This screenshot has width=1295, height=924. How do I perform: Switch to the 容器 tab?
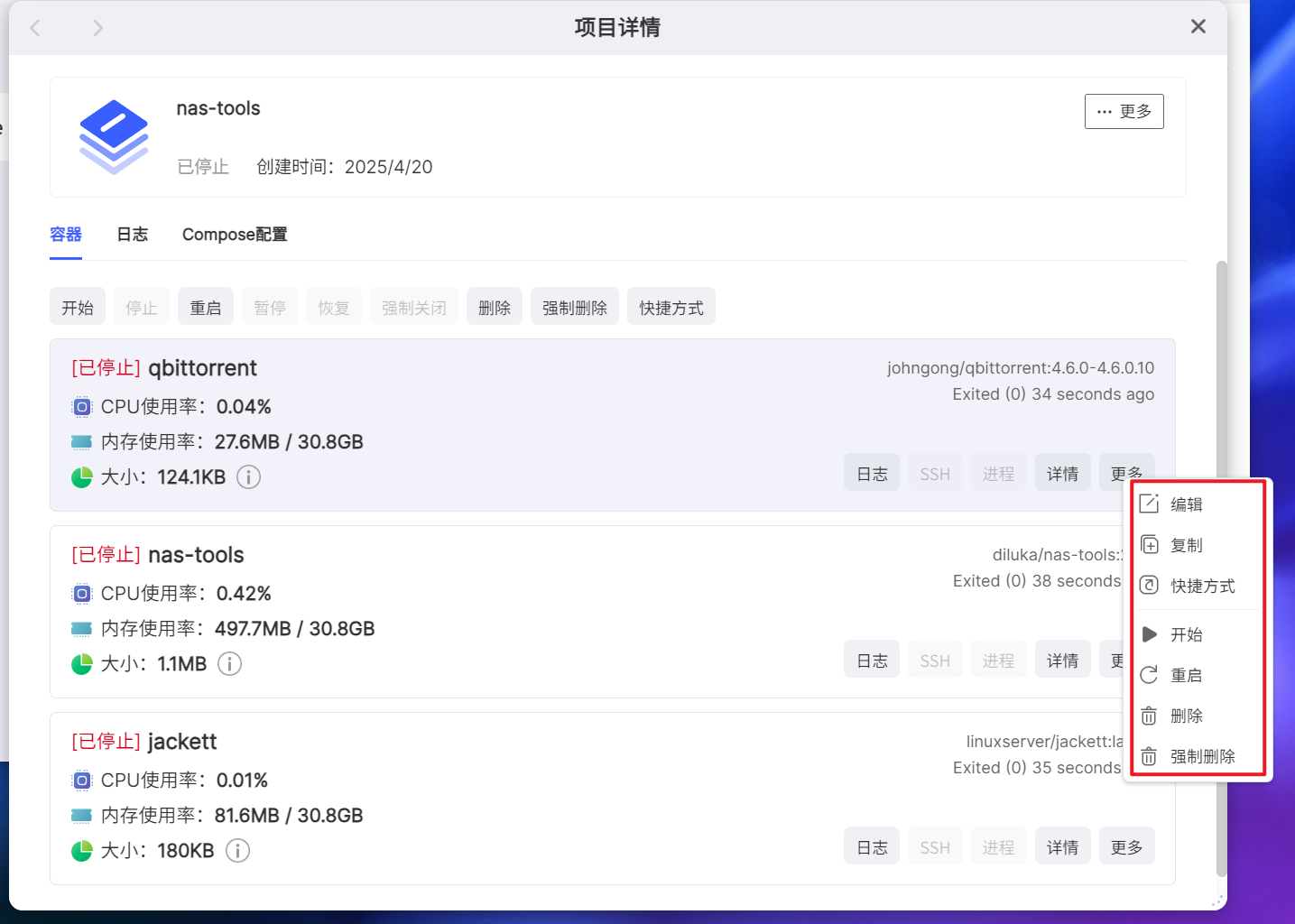pos(66,235)
